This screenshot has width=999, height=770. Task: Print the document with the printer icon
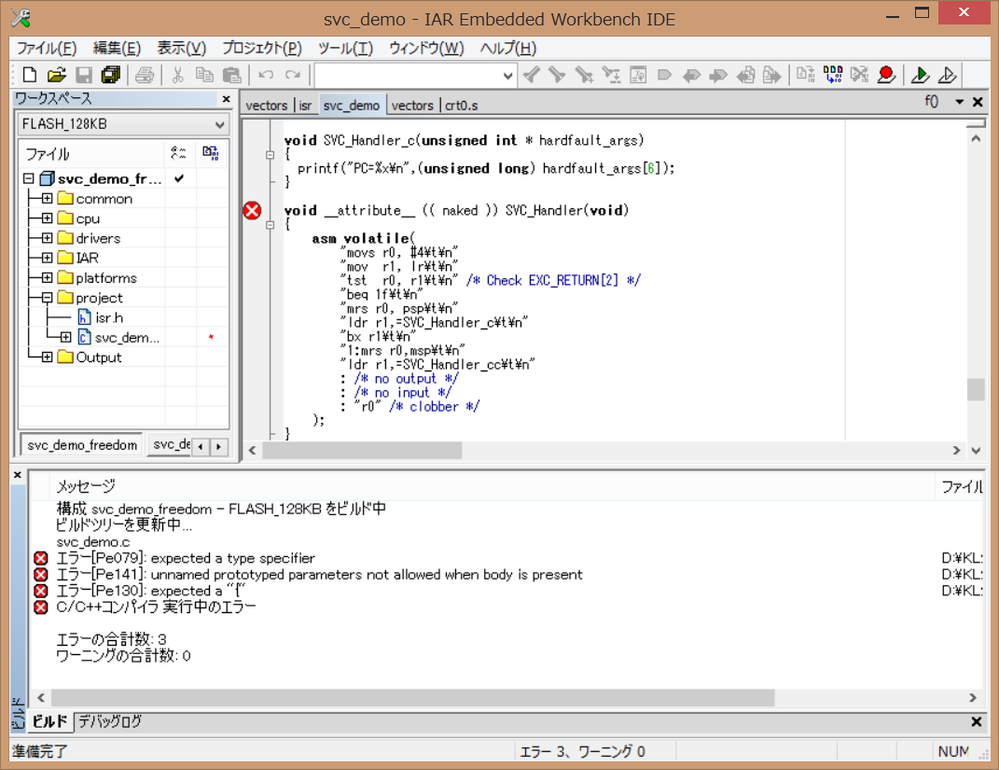(145, 75)
